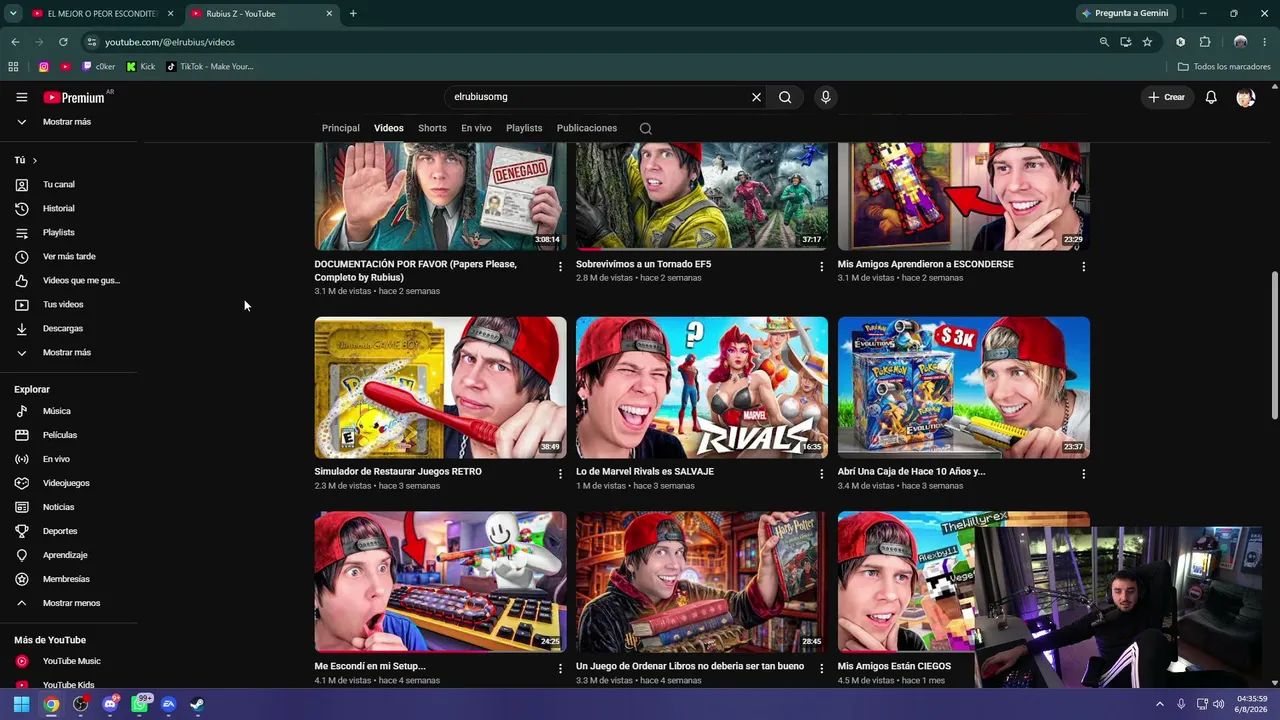
Task: Open the Chrome extensions puzzle menu
Action: point(1205,42)
